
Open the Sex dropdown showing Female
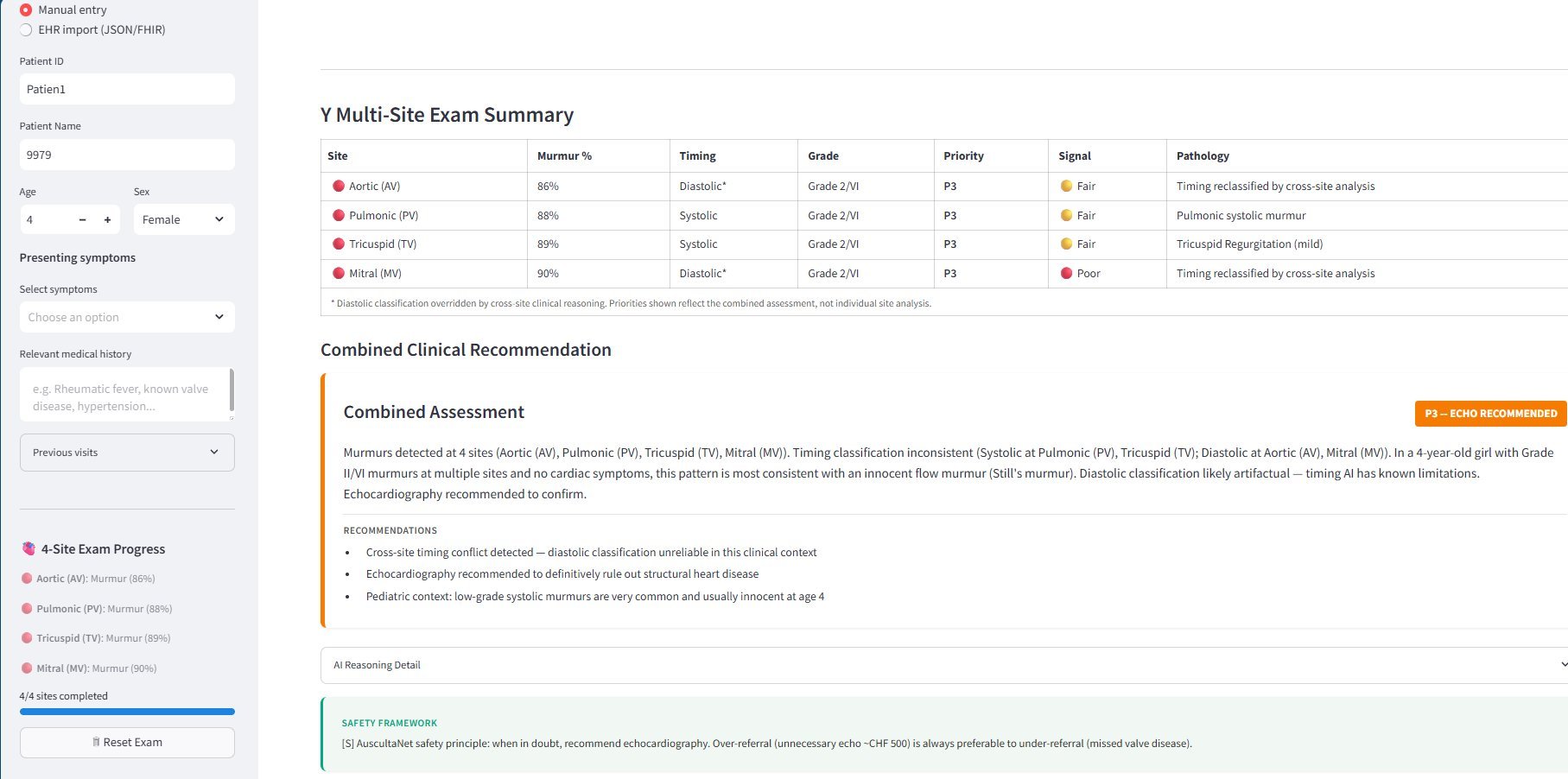click(x=183, y=219)
